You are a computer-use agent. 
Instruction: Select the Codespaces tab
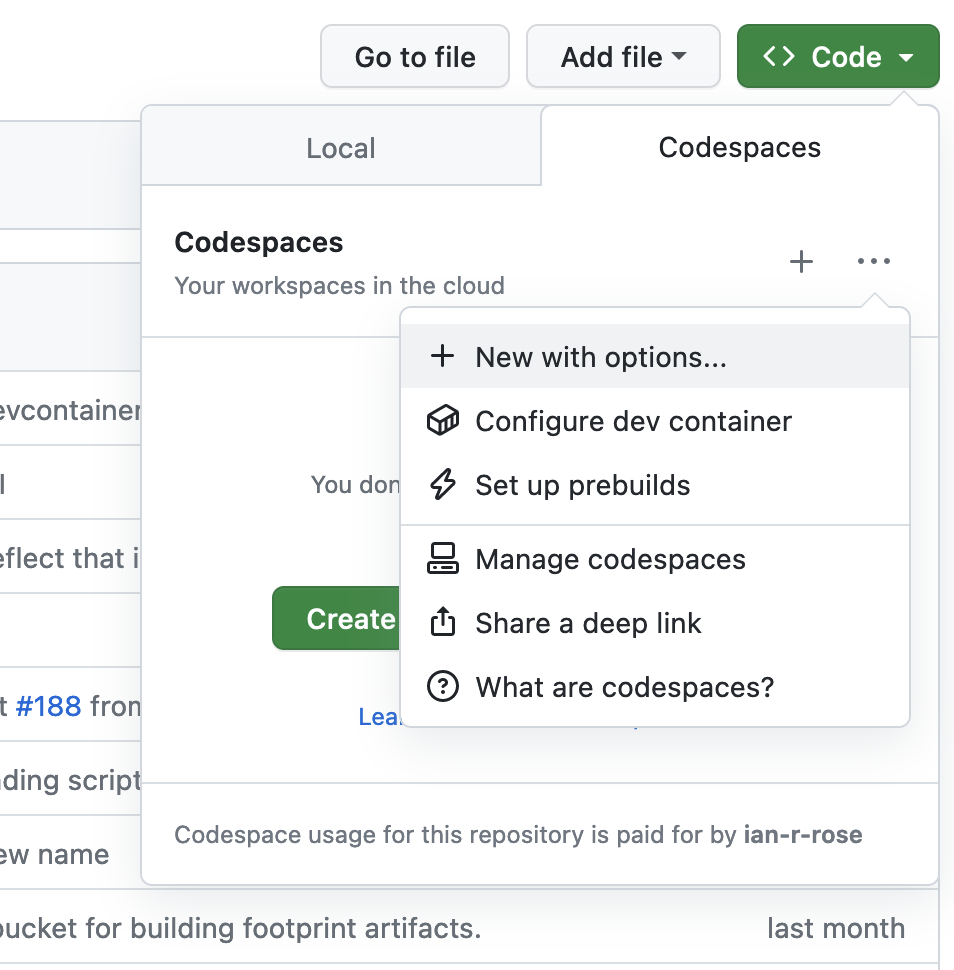click(x=739, y=147)
